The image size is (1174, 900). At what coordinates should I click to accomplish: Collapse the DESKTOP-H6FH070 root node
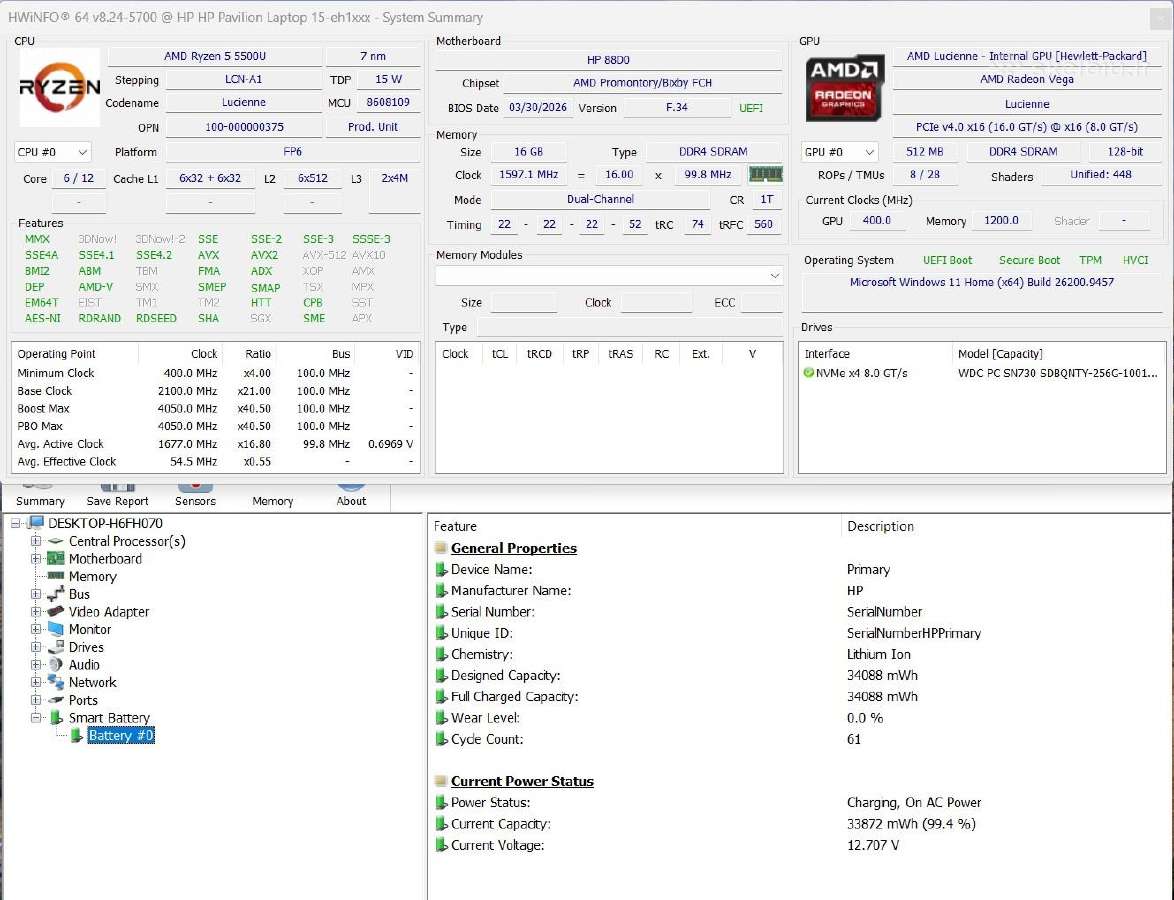(x=15, y=523)
